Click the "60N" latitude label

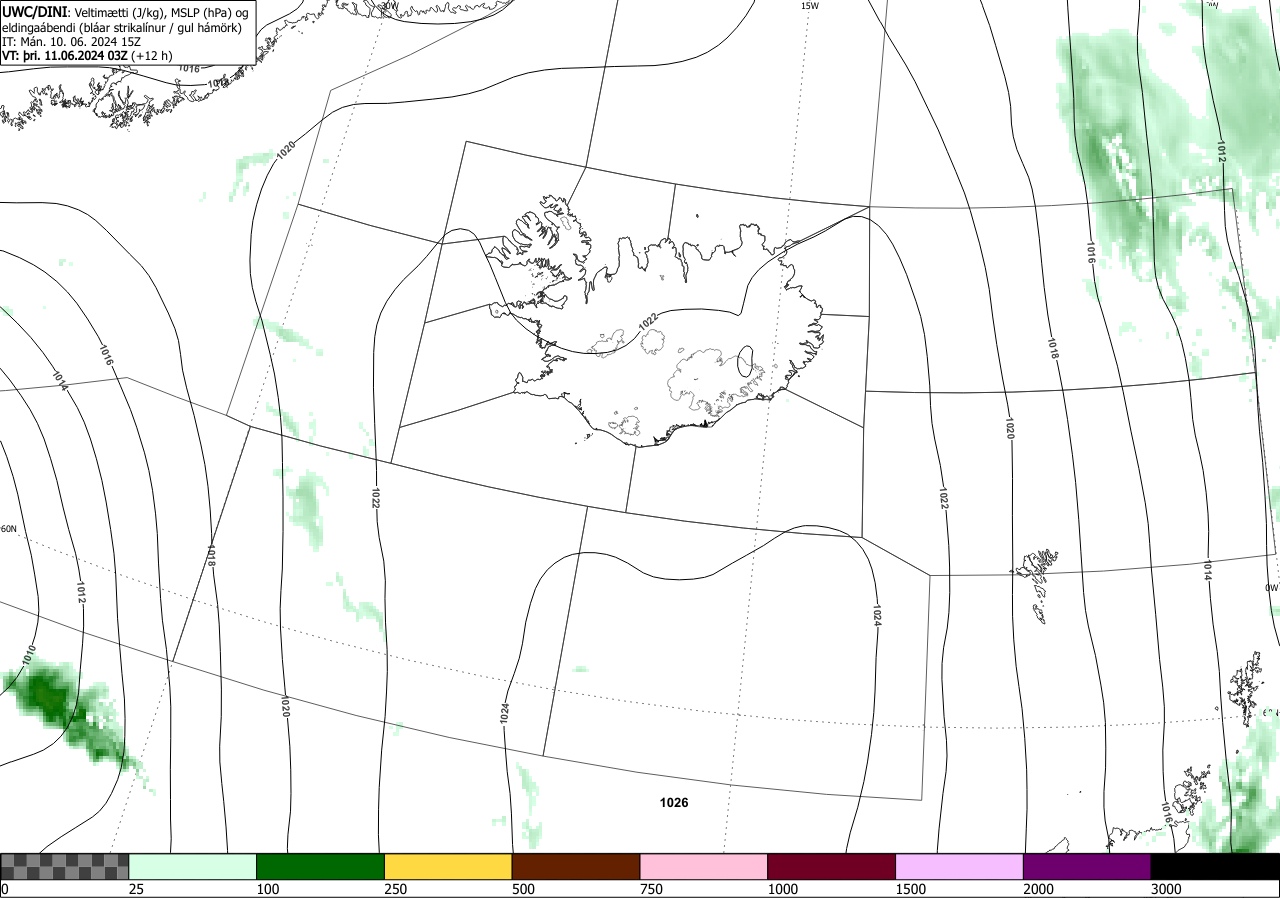pos(8,529)
